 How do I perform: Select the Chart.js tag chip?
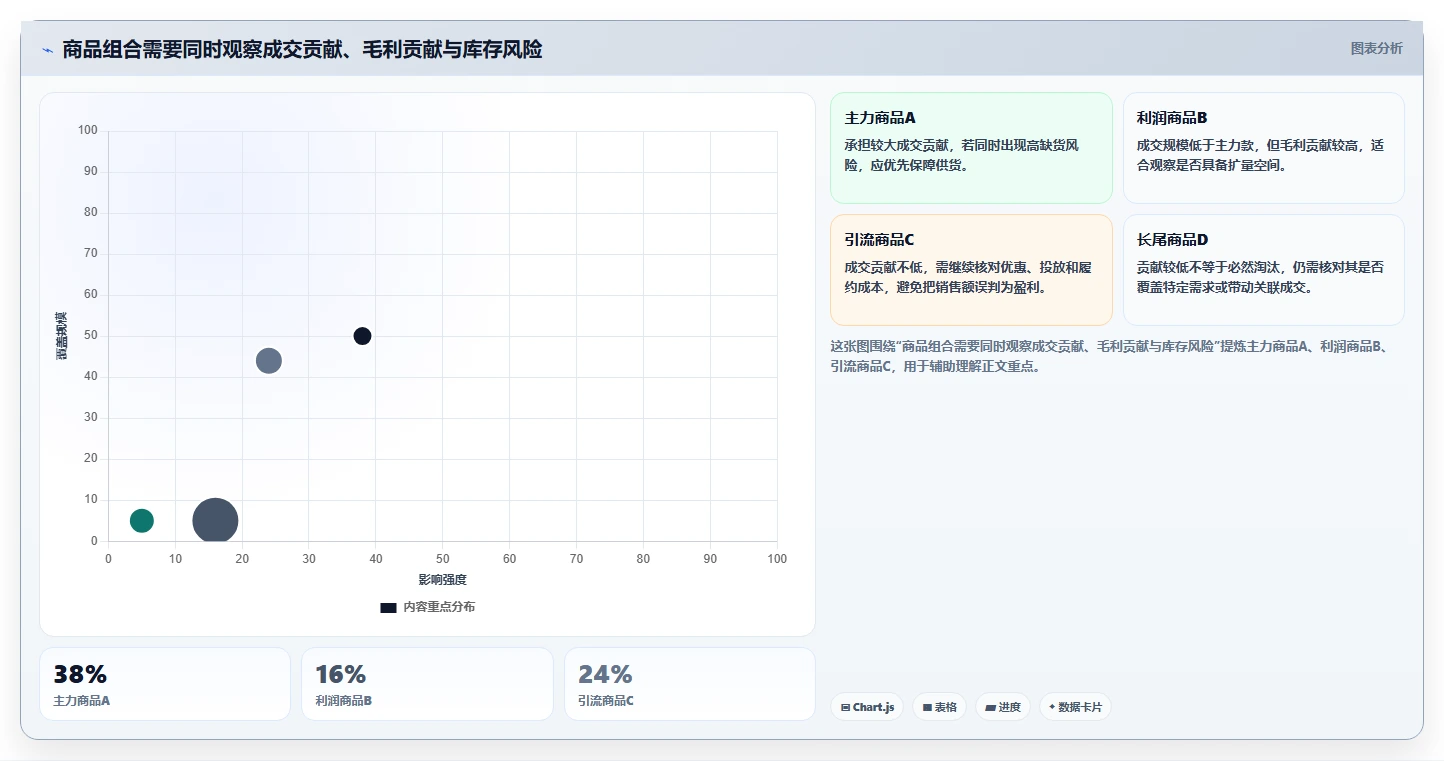[867, 707]
